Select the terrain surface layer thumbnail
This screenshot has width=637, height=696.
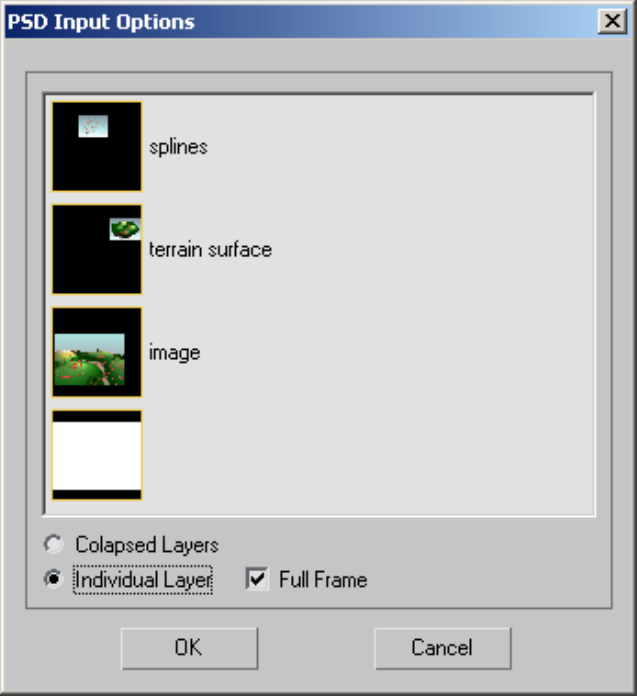(97, 249)
